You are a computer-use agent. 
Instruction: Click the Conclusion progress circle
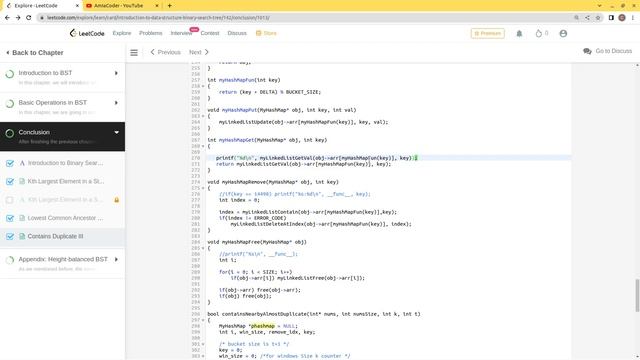click(x=10, y=133)
